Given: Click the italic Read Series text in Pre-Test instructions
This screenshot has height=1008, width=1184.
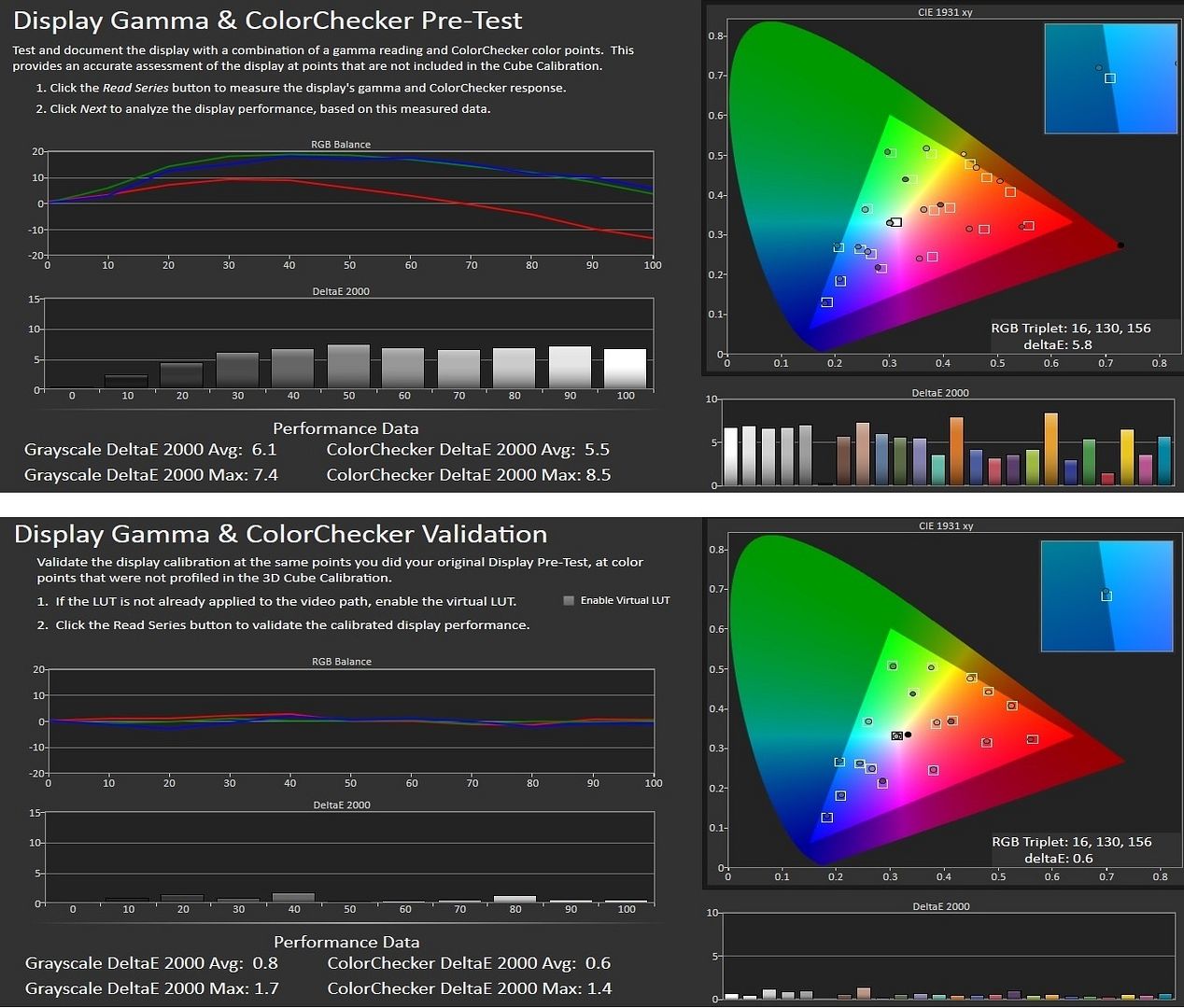Looking at the screenshot, I should point(135,88).
